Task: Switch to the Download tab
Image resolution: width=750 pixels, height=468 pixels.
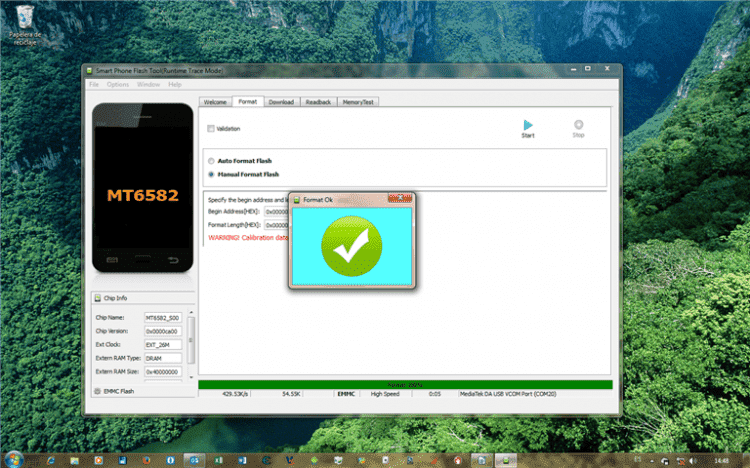Action: 281,102
